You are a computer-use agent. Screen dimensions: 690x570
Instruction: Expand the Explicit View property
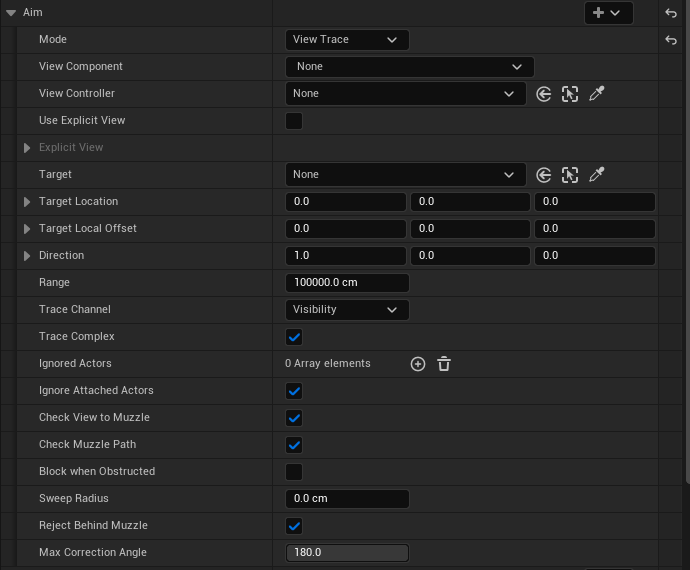point(27,148)
